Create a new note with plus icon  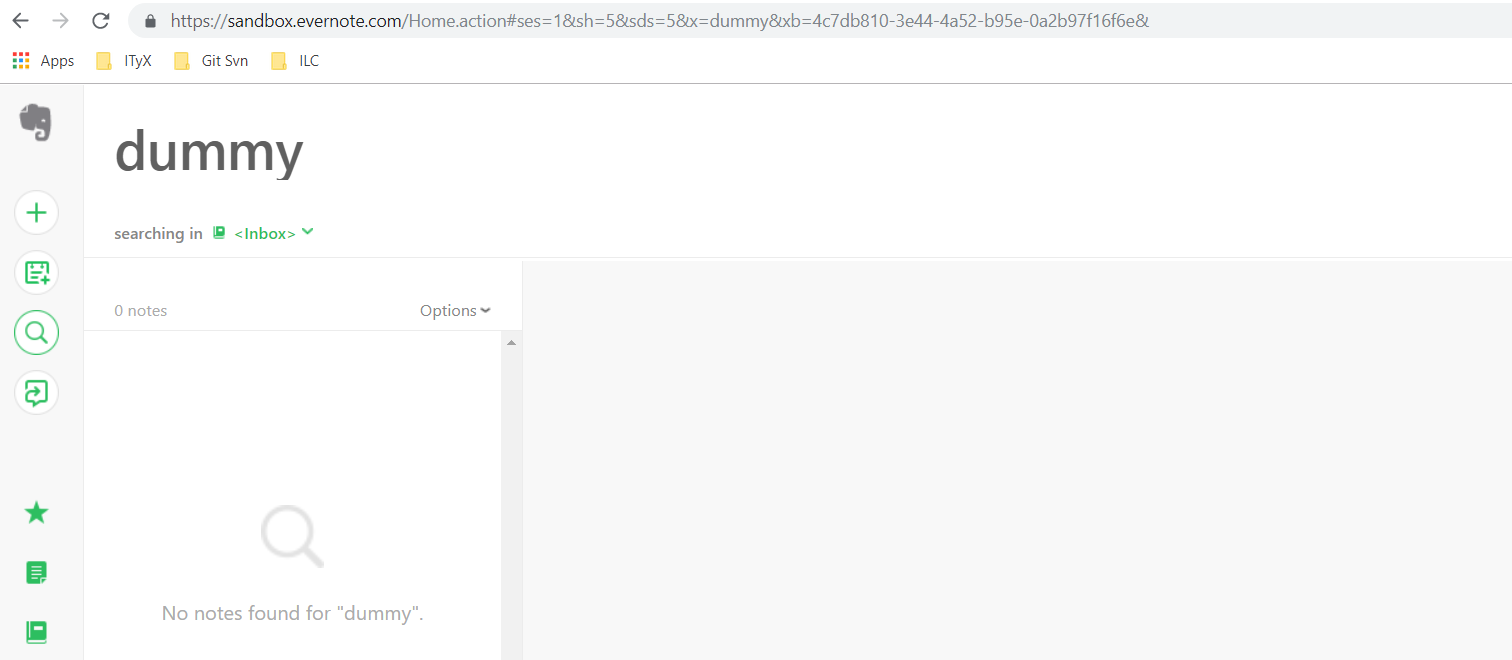click(36, 212)
